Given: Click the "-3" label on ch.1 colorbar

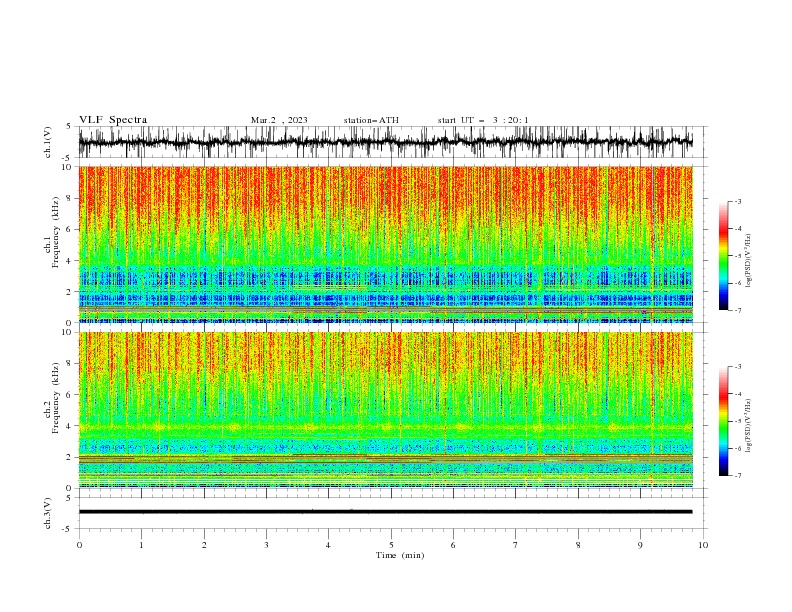Looking at the screenshot, I should (x=738, y=201).
